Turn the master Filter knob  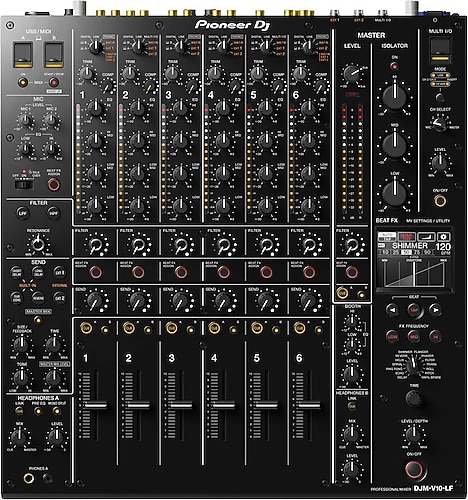(352, 245)
